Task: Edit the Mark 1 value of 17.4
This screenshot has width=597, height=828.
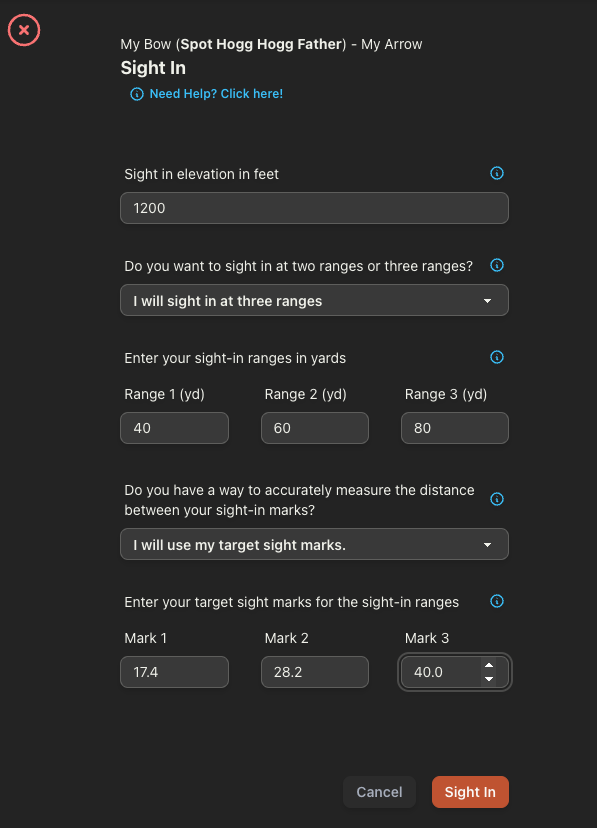Action: 174,672
